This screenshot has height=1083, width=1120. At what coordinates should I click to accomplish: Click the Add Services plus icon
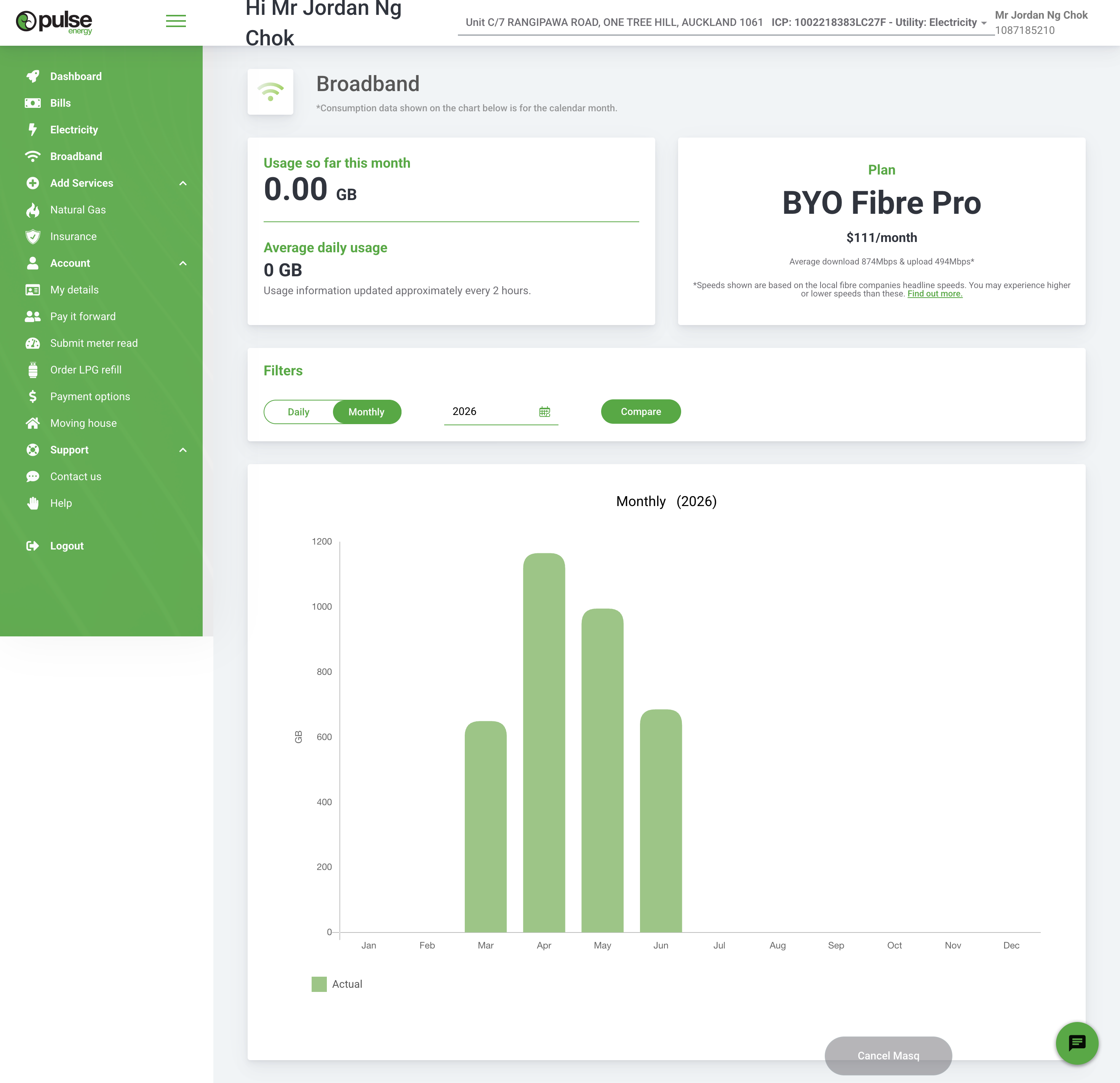pos(33,183)
